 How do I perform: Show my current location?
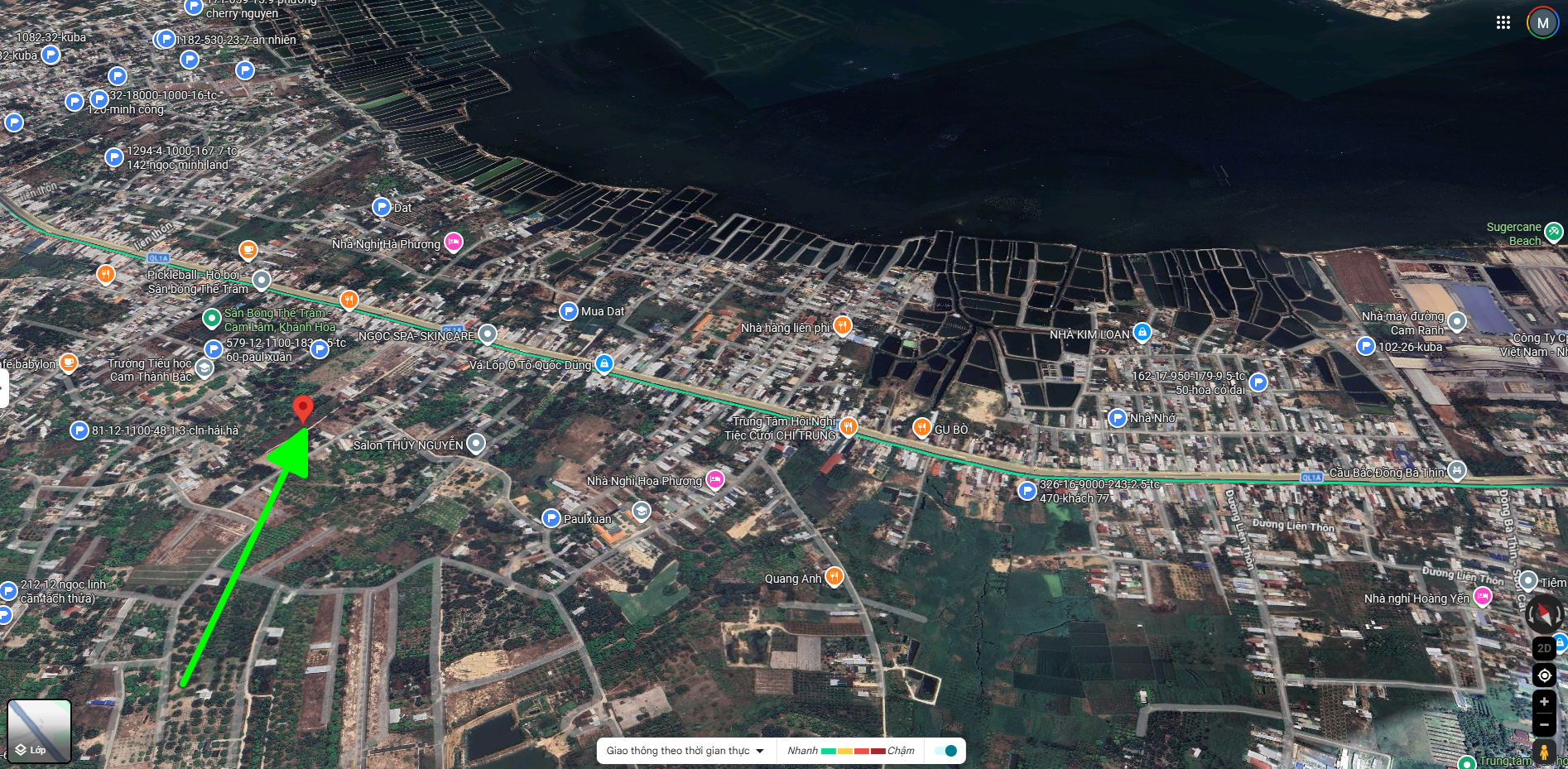coord(1544,675)
